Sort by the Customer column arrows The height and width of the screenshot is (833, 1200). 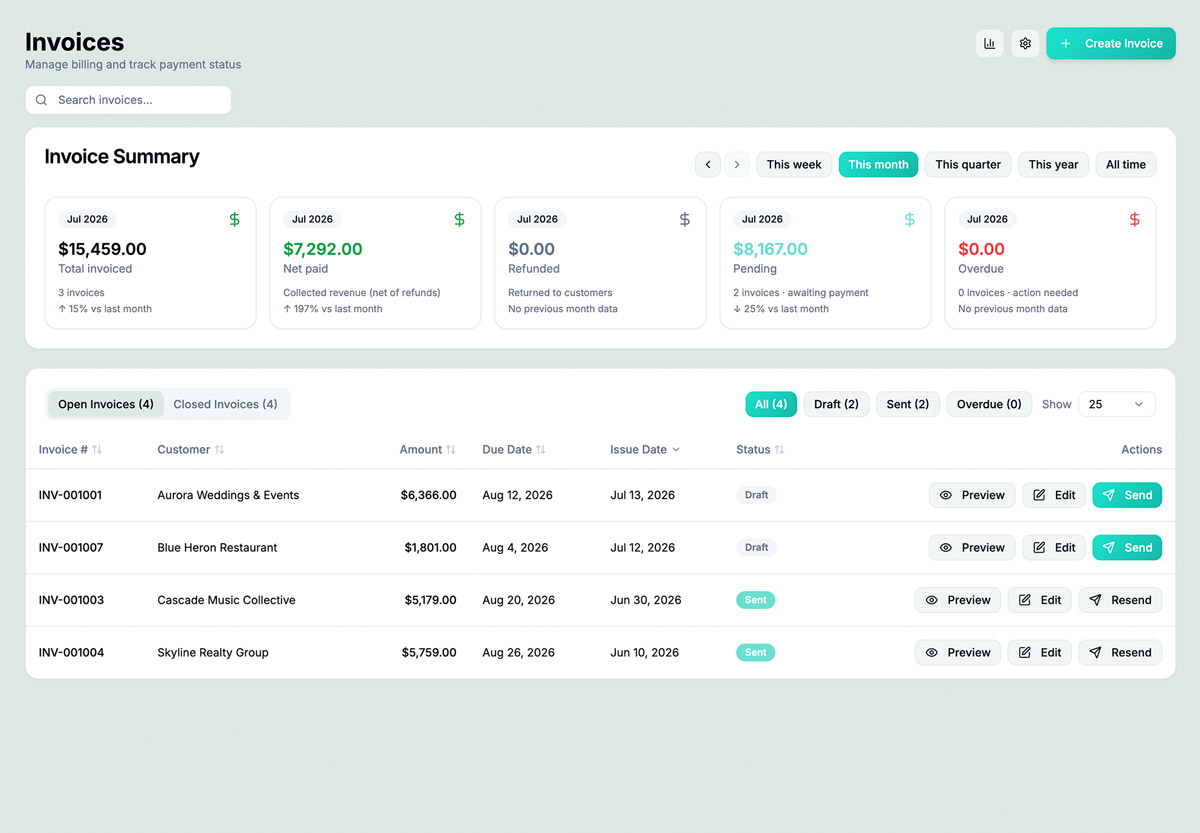[x=219, y=450]
